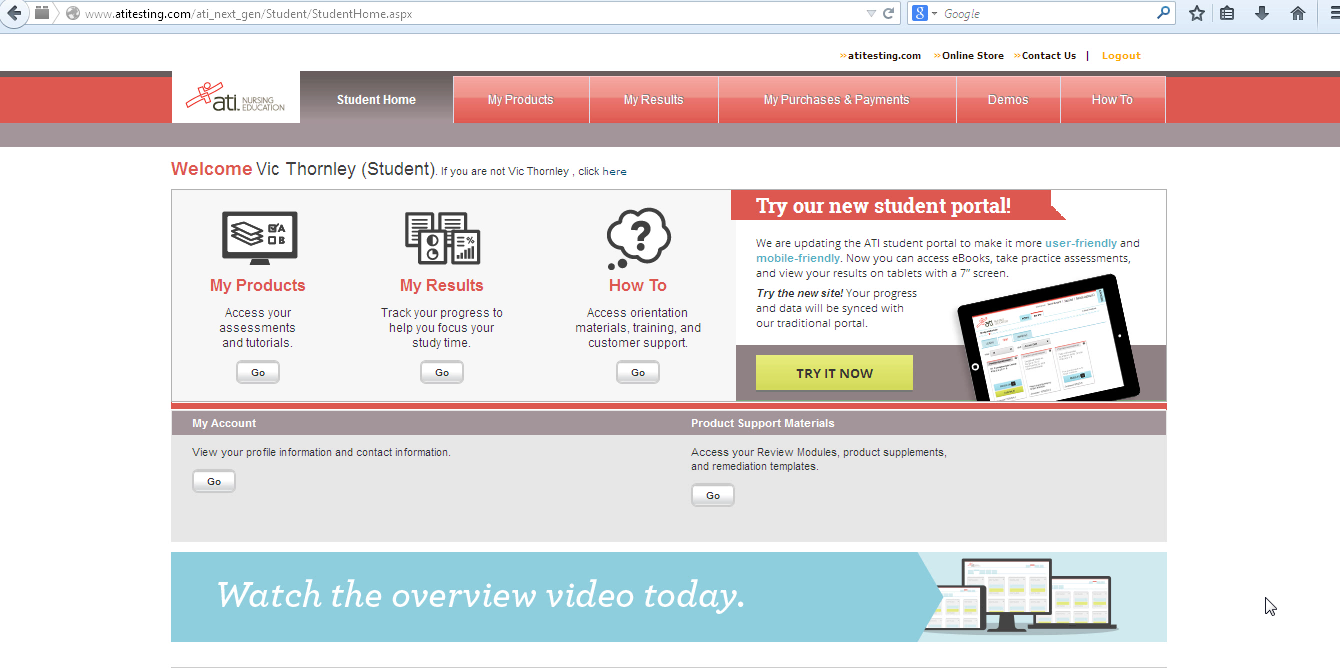
Task: Reload the page using the refresh icon
Action: [888, 13]
